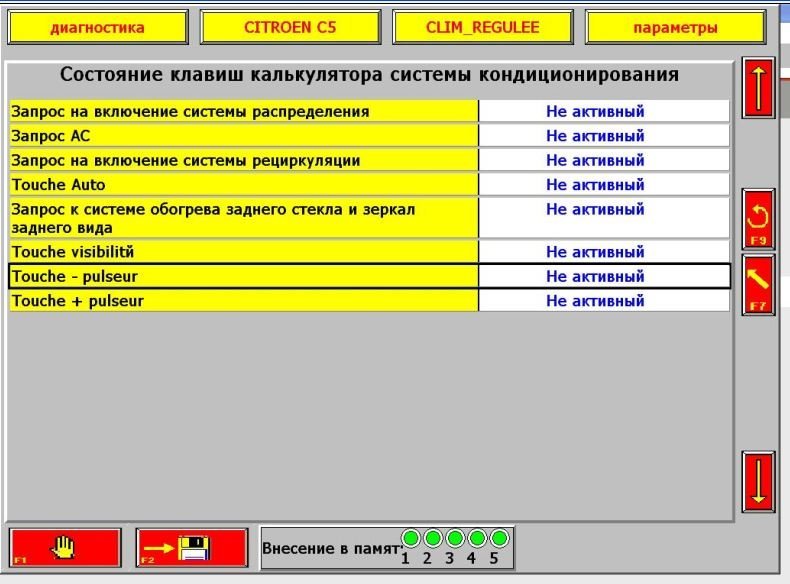Click the параметры header button
The height and width of the screenshot is (584, 790).
(x=675, y=28)
